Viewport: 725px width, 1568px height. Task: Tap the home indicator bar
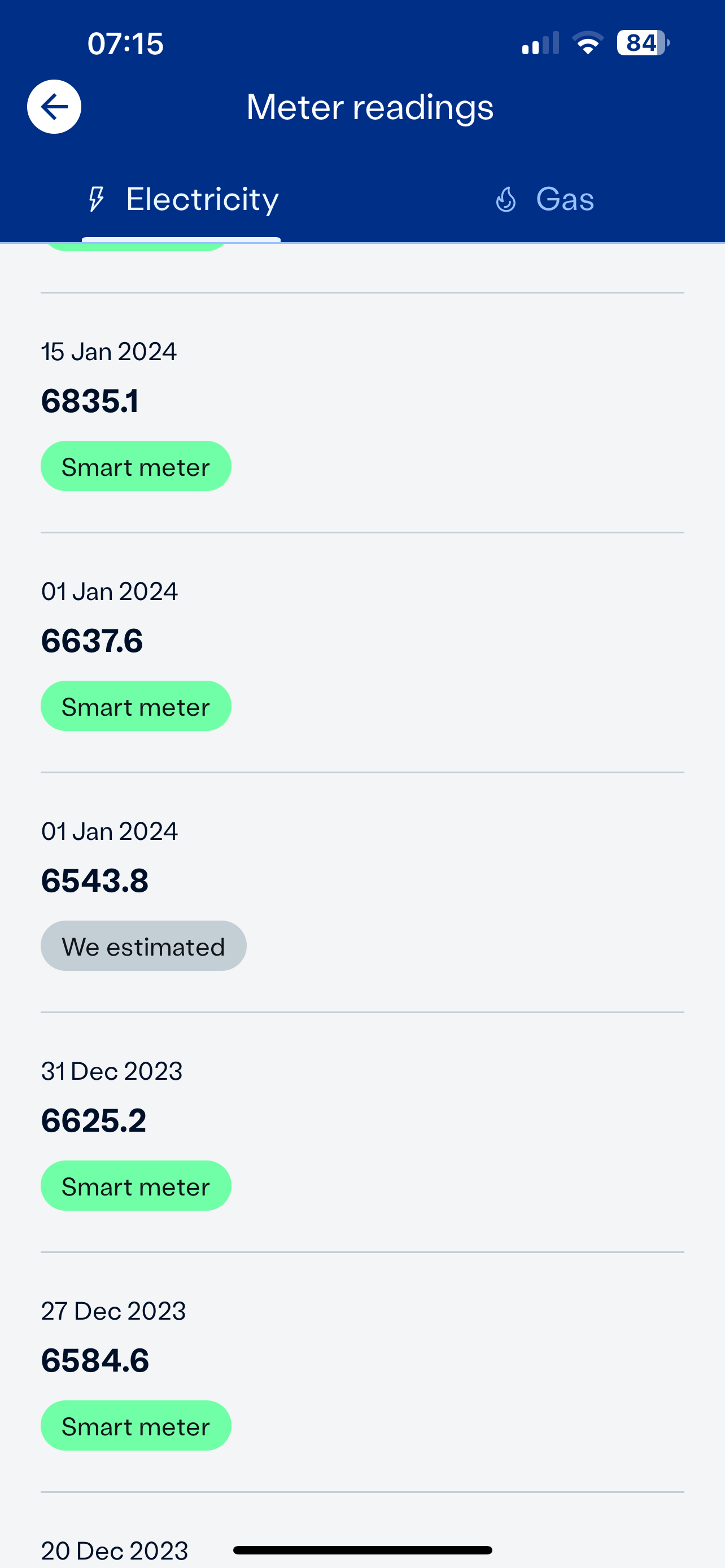(x=362, y=1550)
